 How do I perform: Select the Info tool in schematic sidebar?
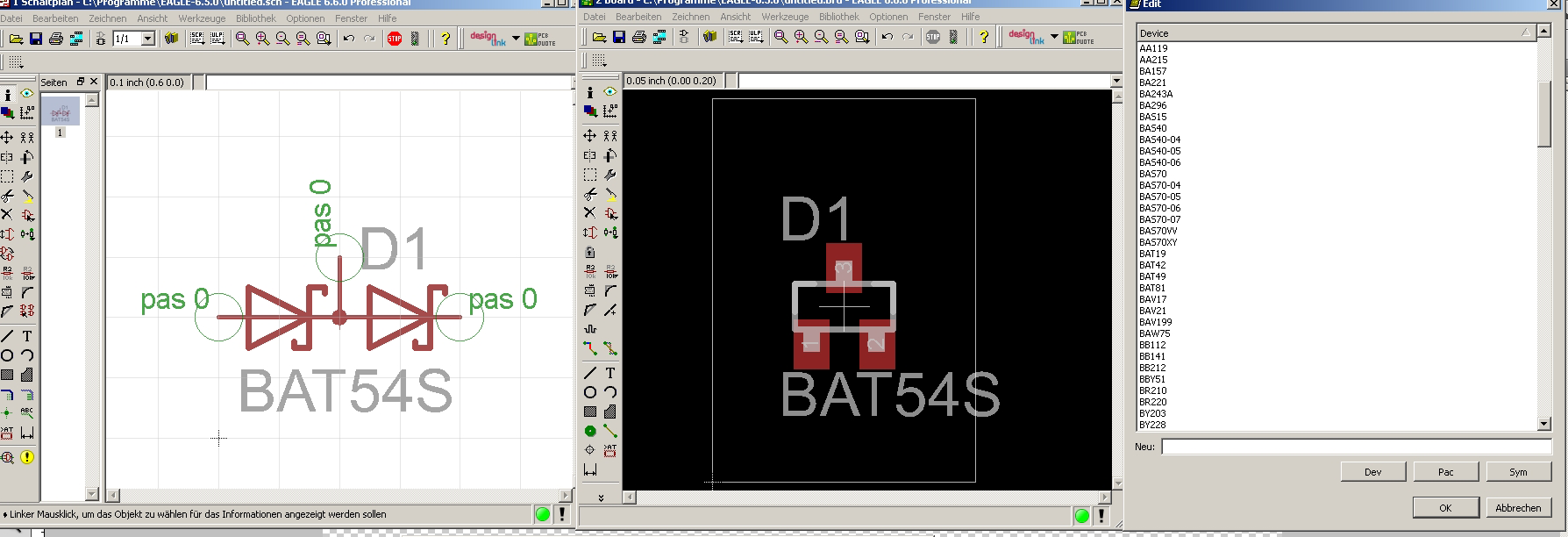tap(7, 94)
